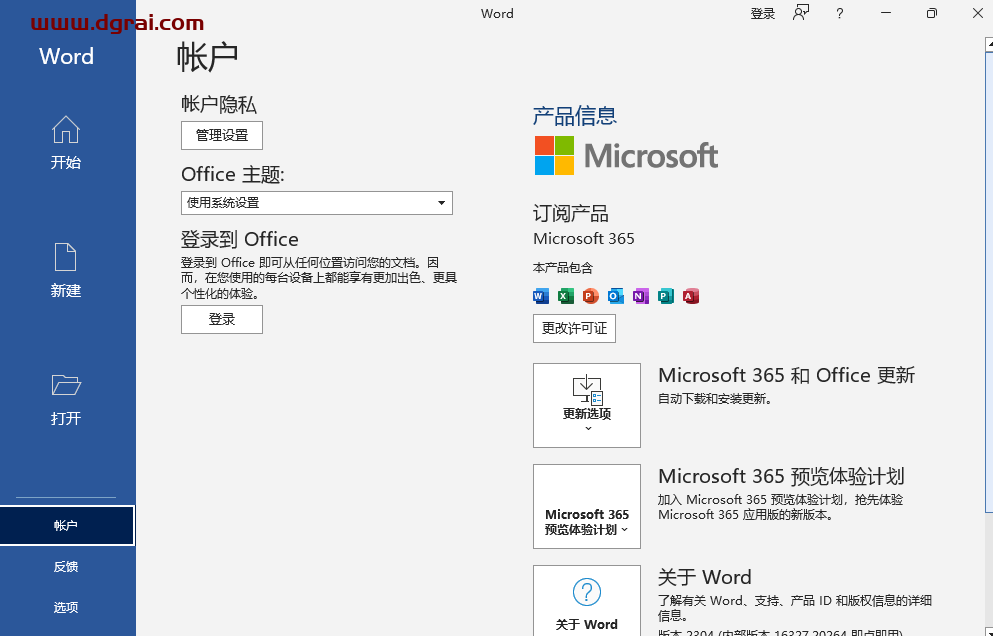
Task: Click the Excel icon in product list
Action: pyautogui.click(x=566, y=296)
